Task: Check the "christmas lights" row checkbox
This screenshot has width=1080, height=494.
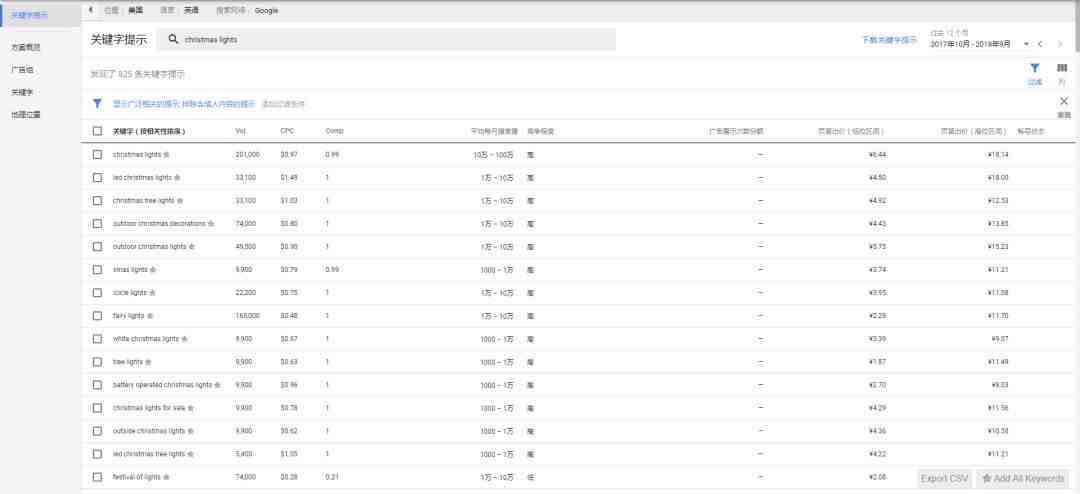Action: (x=97, y=154)
